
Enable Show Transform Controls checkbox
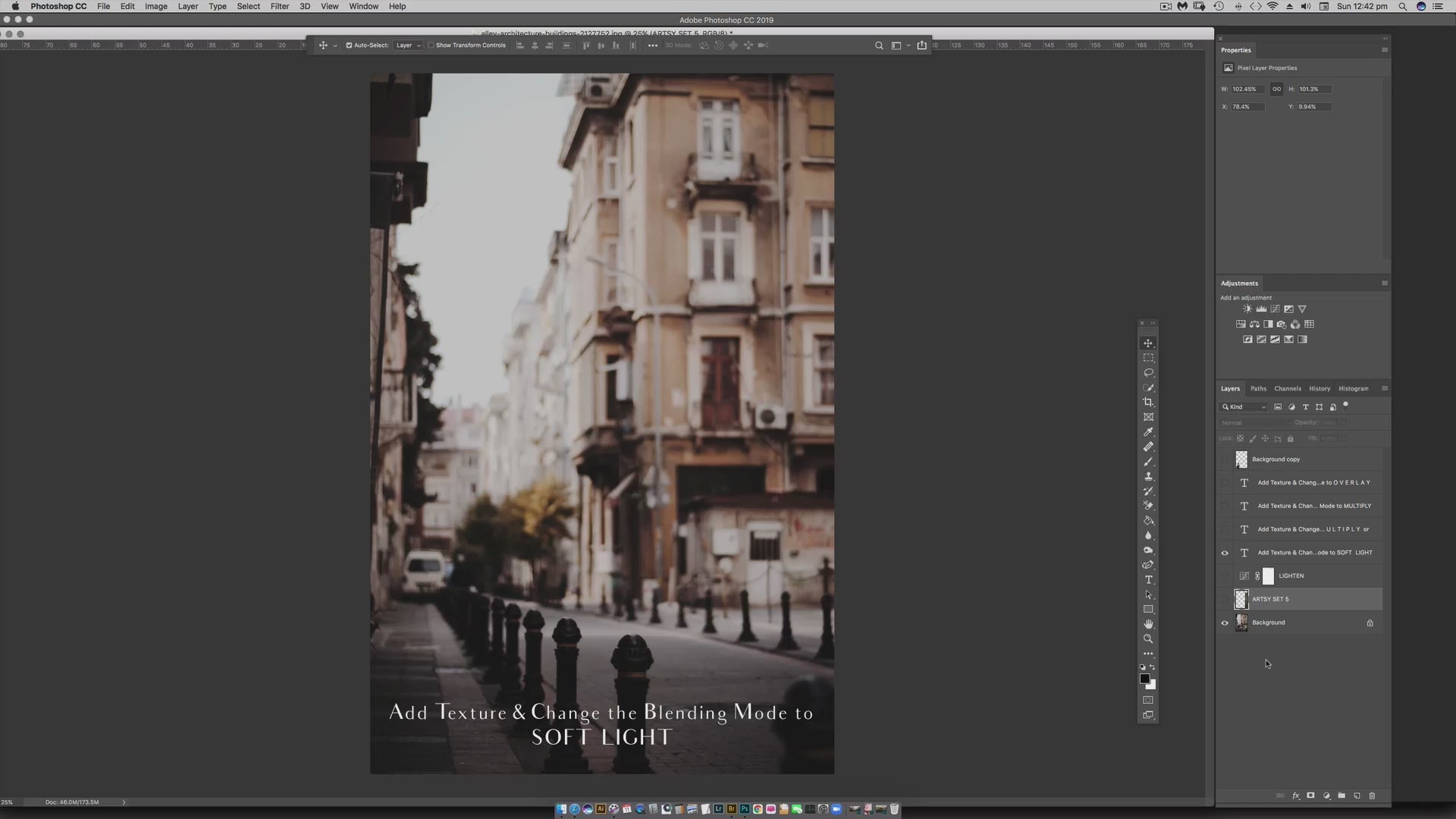point(431,45)
